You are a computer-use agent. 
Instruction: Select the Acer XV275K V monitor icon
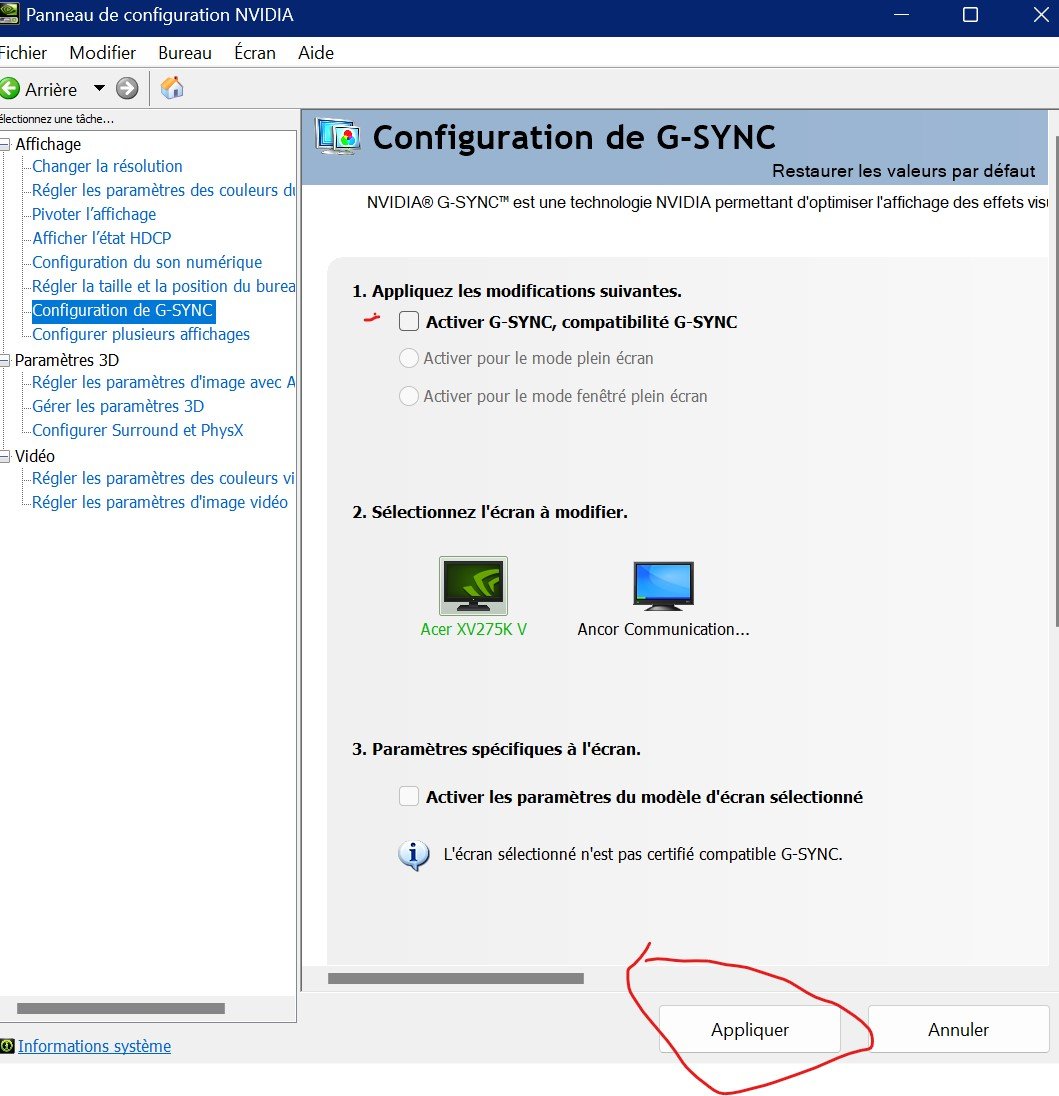coord(473,586)
